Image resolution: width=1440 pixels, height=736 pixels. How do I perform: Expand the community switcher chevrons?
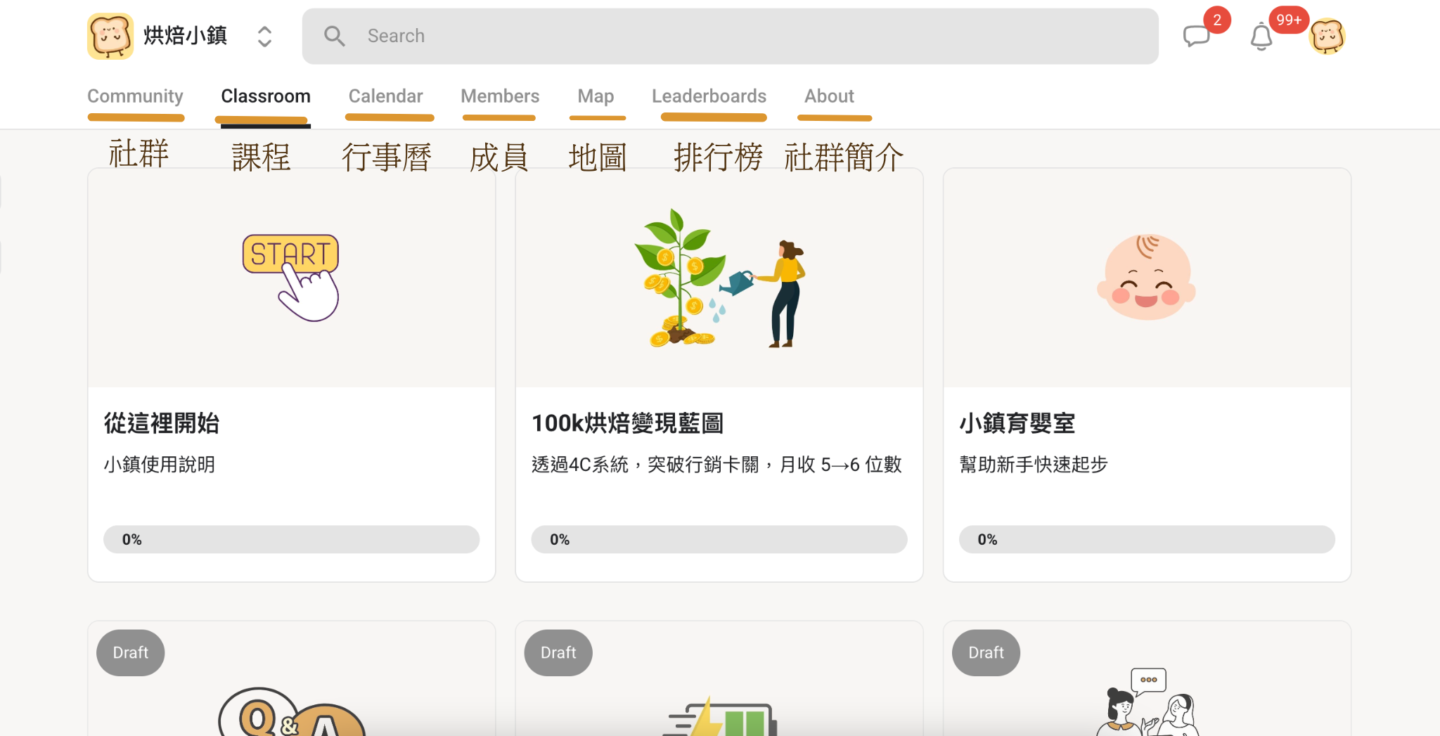264,37
